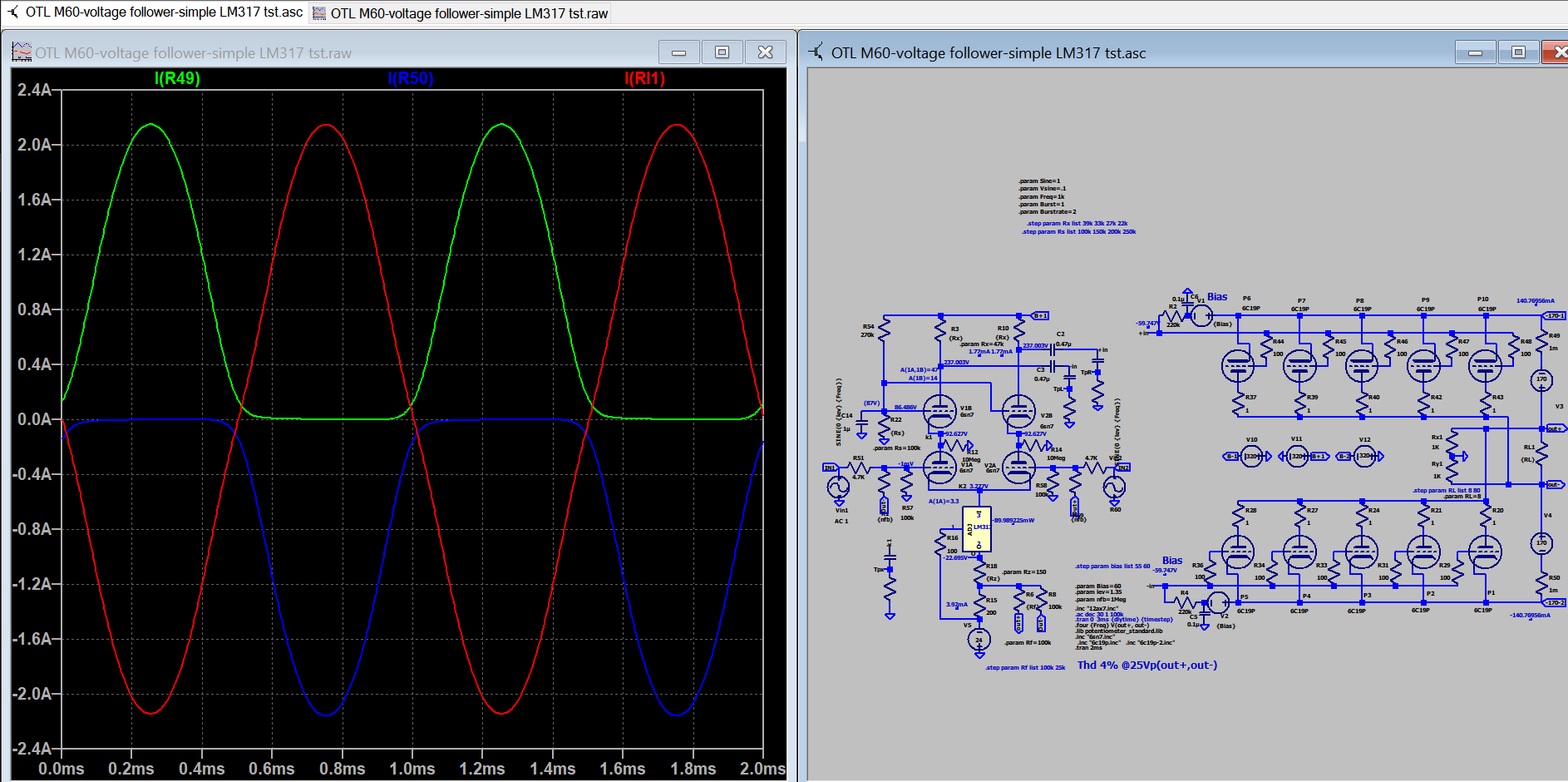Screen dimensions: 1568x782
Task: Click the out- output net flag
Action: tap(1554, 484)
